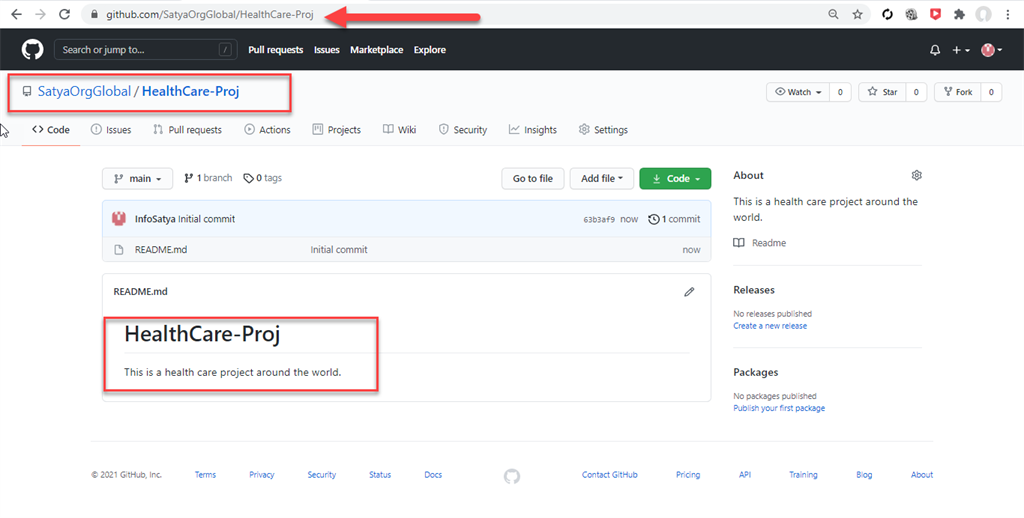Click the padlock icon in the address bar
The width and height of the screenshot is (1024, 518).
pos(95,14)
